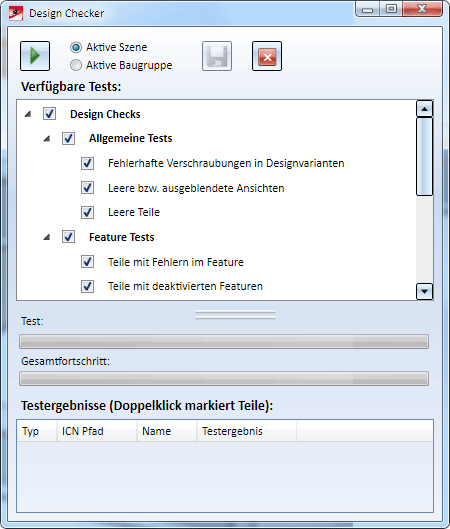Click the red X cancel icon
Screen dimensions: 450x529
tap(267, 56)
